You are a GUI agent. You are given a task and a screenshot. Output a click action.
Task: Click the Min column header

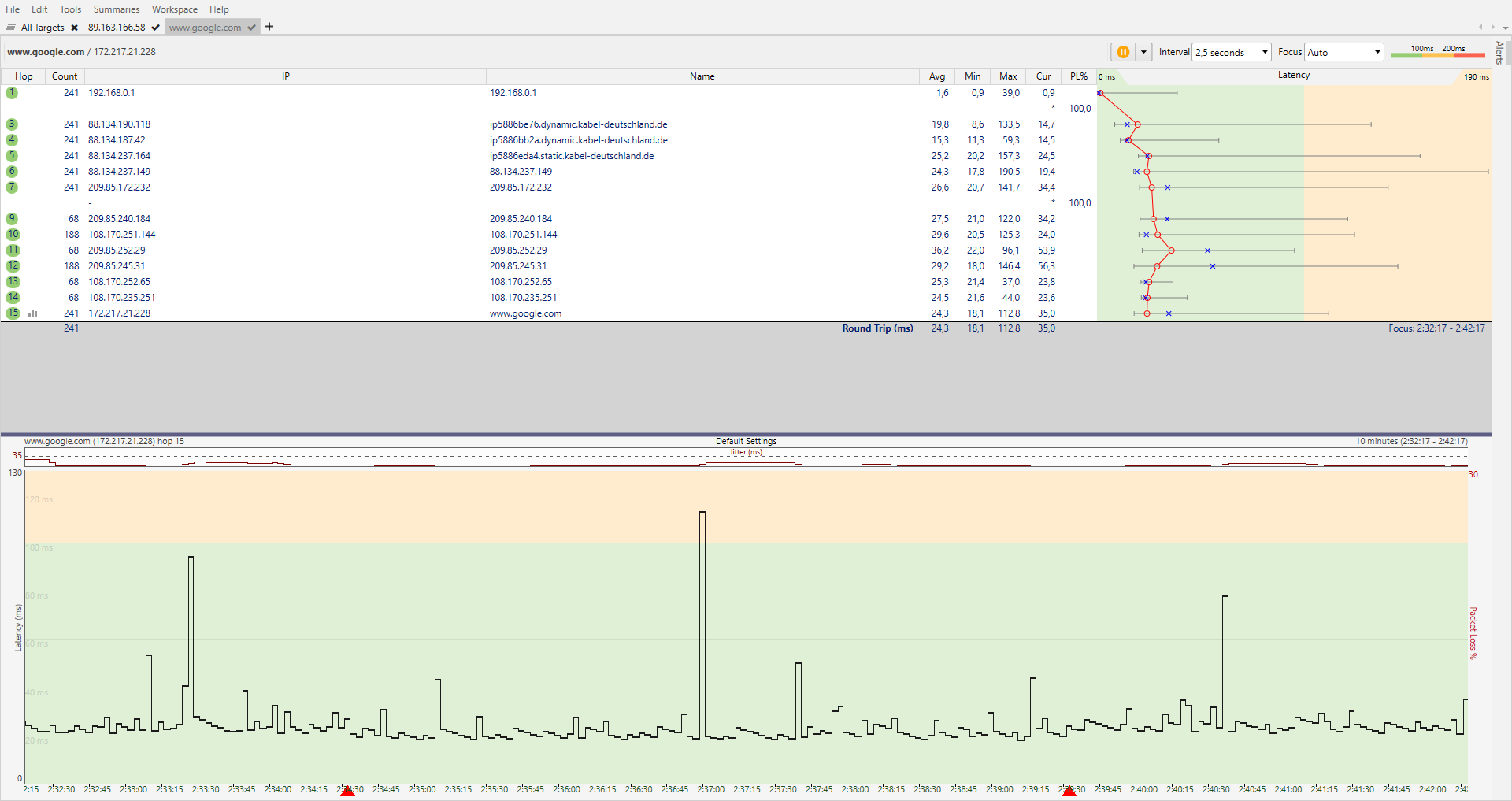(973, 76)
